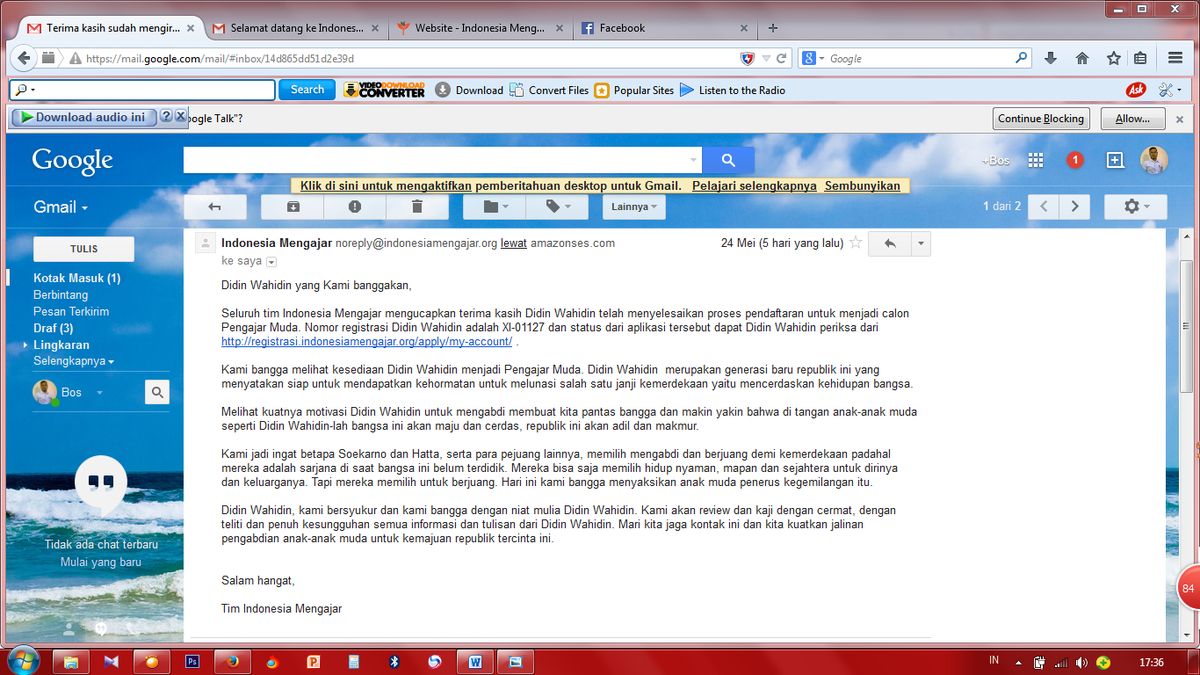Open the Firefox hamburger menu
This screenshot has width=1200, height=675.
[x=1174, y=58]
